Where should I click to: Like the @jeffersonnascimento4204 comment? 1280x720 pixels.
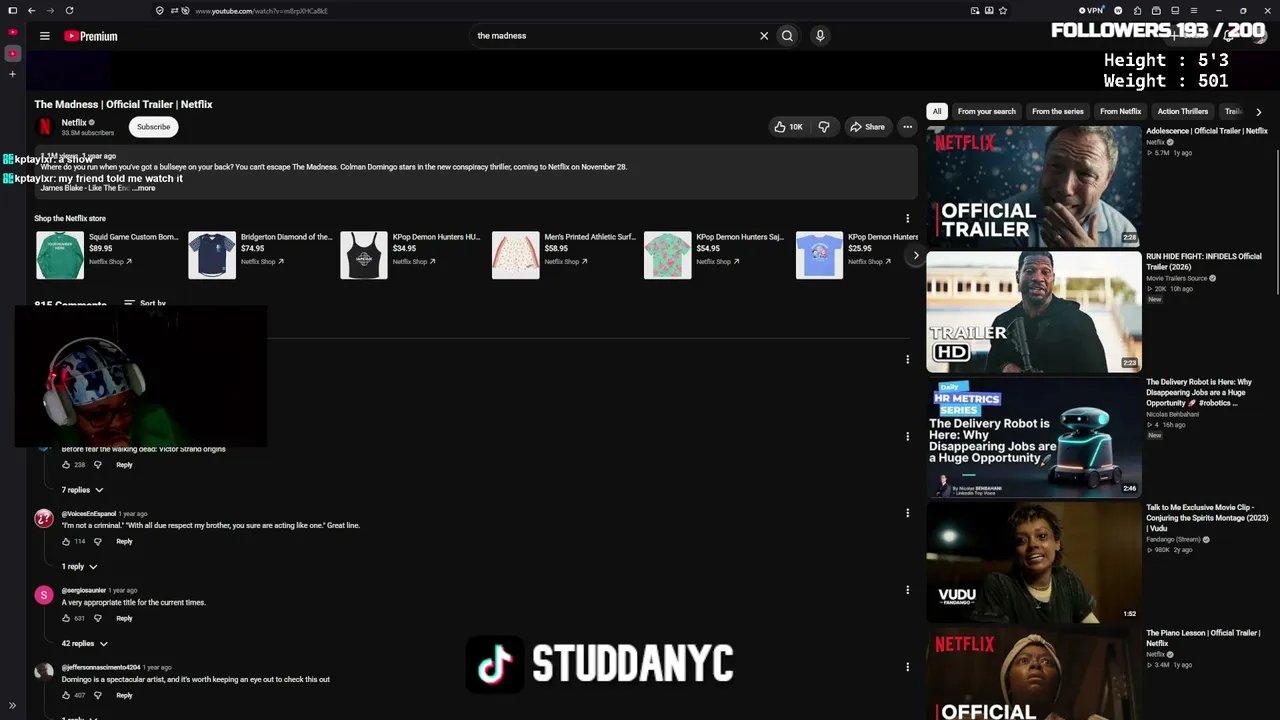tap(66, 695)
